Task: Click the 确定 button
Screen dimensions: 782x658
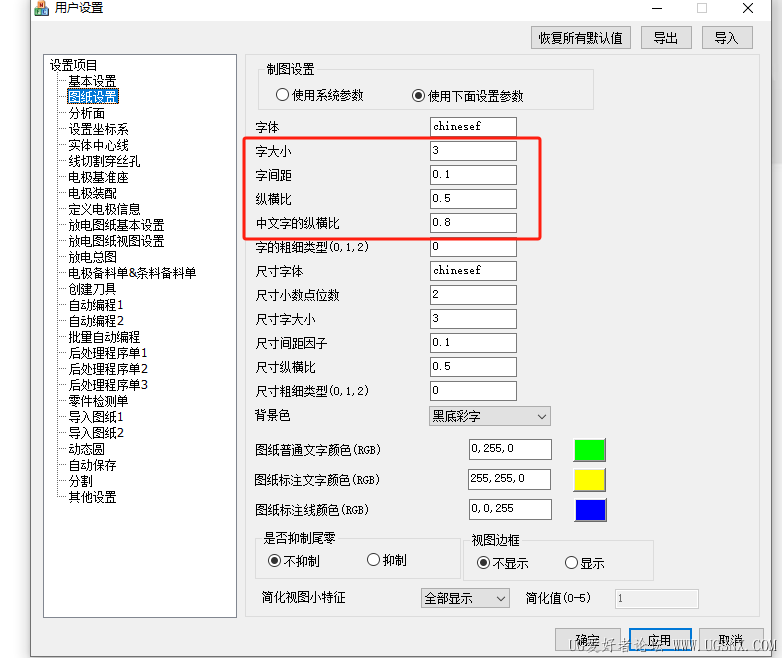Action: 588,640
